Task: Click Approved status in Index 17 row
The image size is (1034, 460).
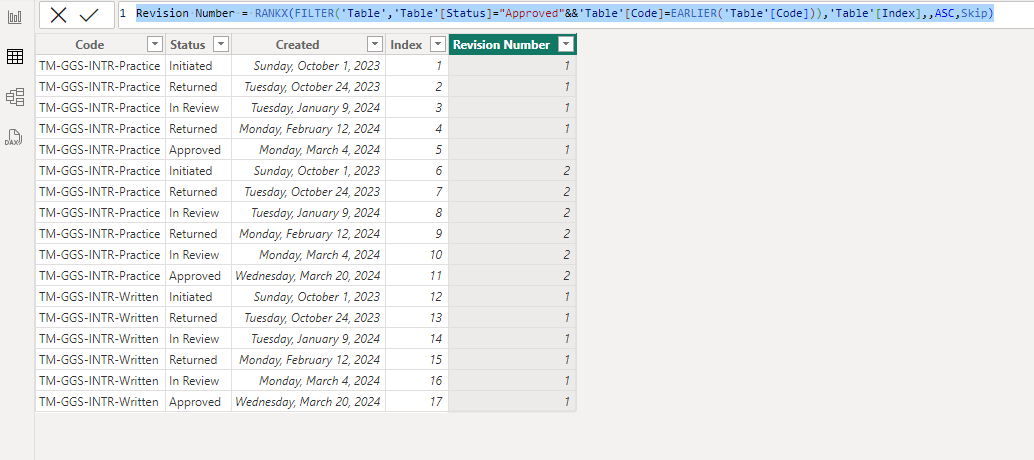Action: coord(198,401)
